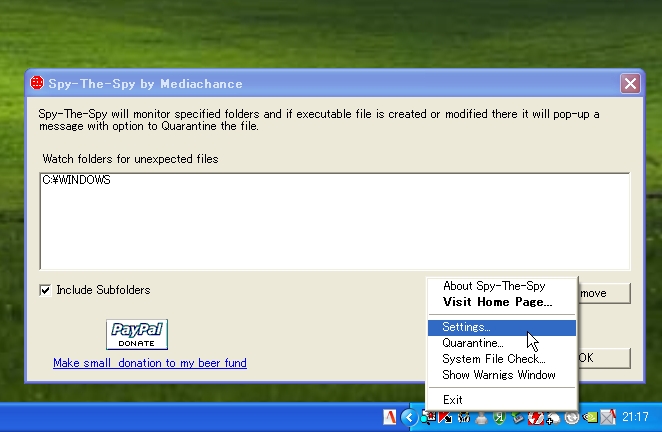The image size is (662, 432).
Task: Click the white mouse-plus tray icon
Action: pyautogui.click(x=553, y=418)
